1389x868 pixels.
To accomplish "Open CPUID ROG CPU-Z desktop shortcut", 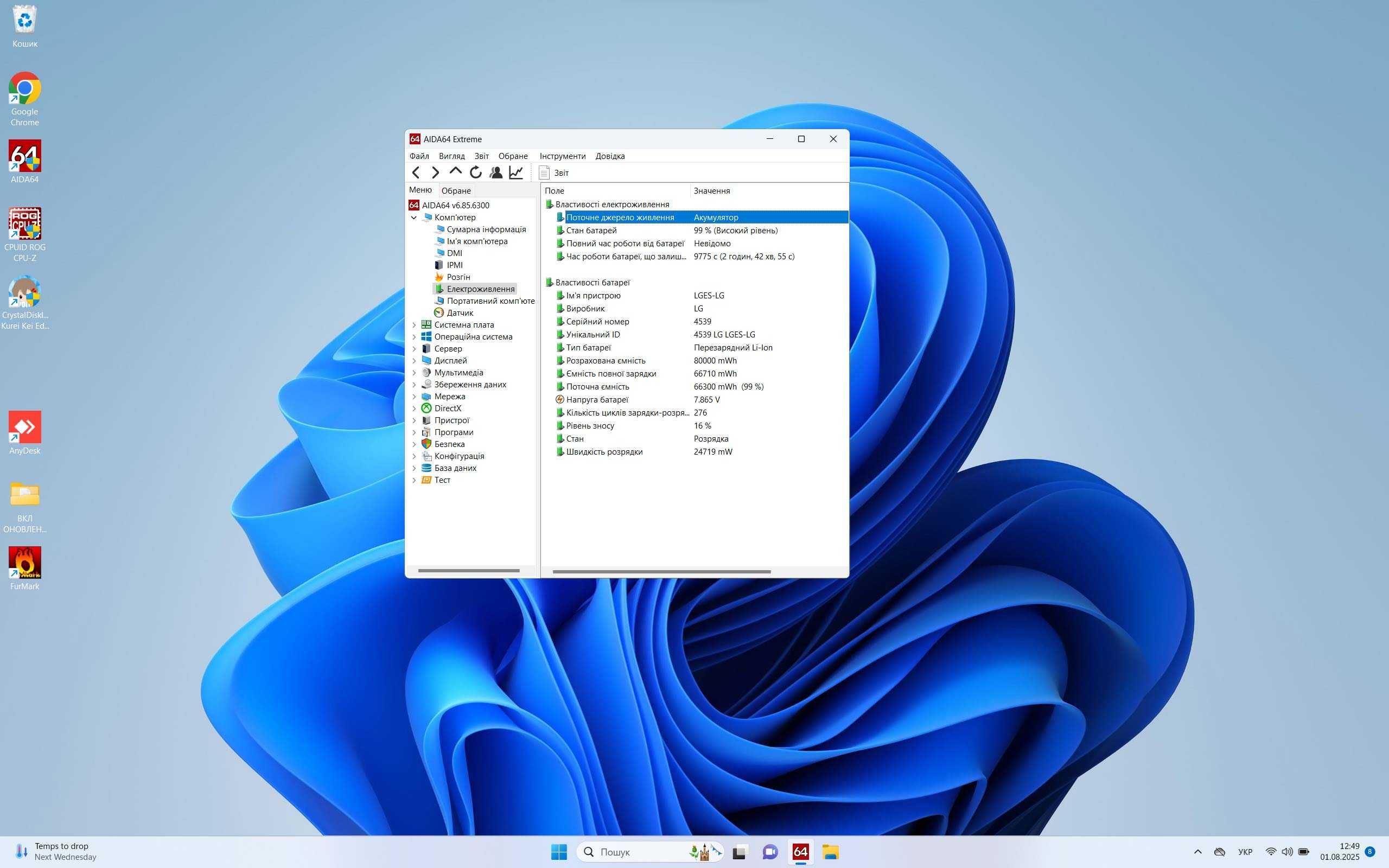I will coord(24,234).
